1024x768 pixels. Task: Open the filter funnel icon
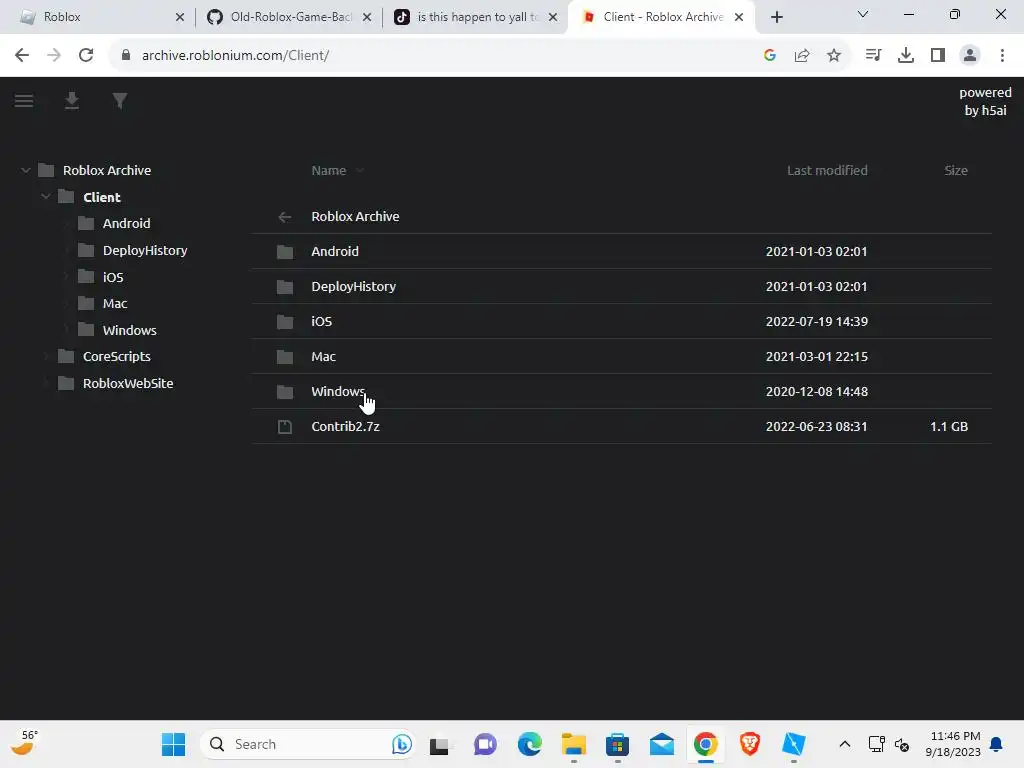click(x=120, y=101)
